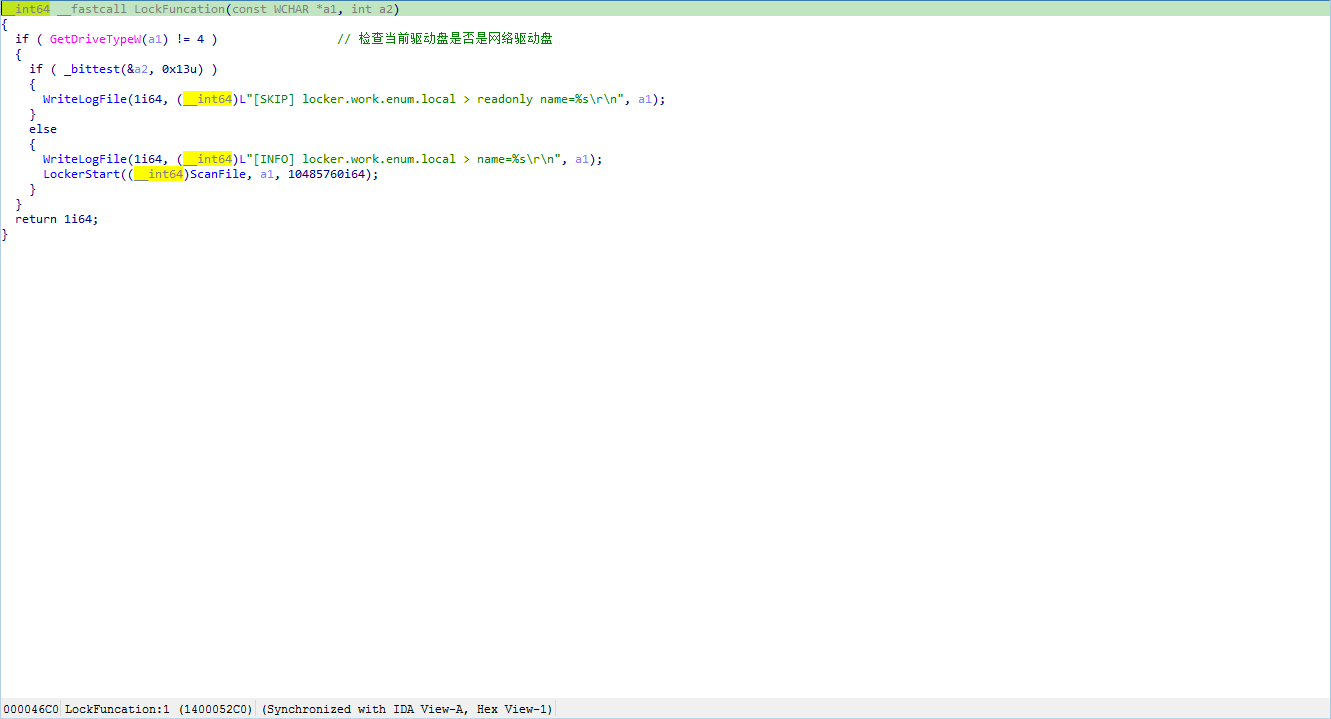Click the GetDriveTypeW function call
The image size is (1331, 719).
(96, 39)
